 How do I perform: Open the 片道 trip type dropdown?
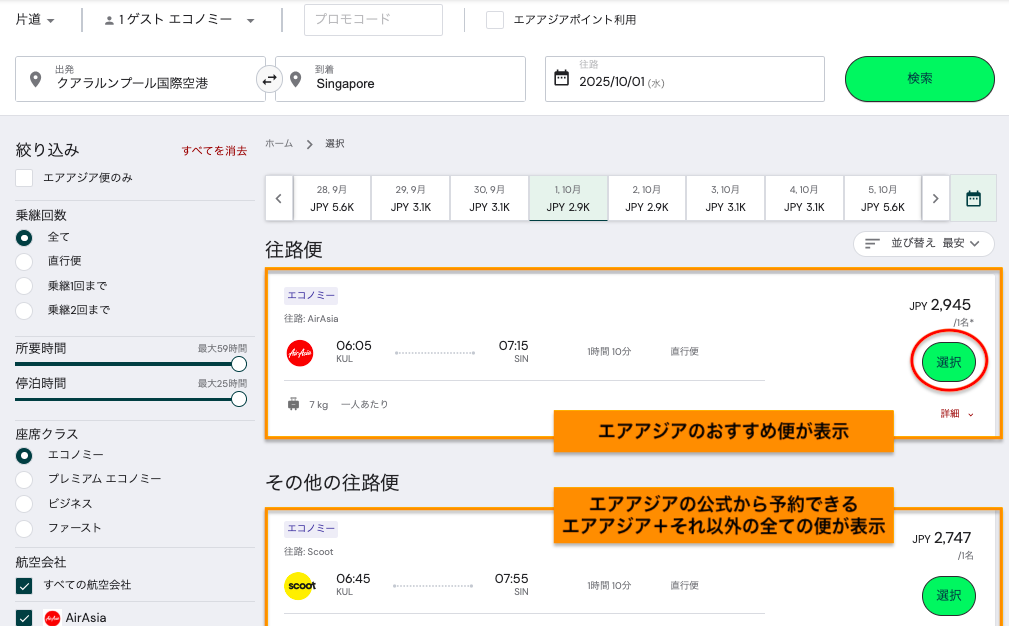[x=35, y=20]
